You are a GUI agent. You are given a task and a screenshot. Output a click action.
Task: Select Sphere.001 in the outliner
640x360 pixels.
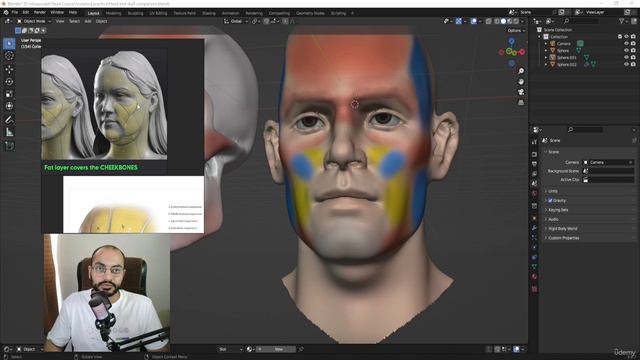(x=566, y=58)
